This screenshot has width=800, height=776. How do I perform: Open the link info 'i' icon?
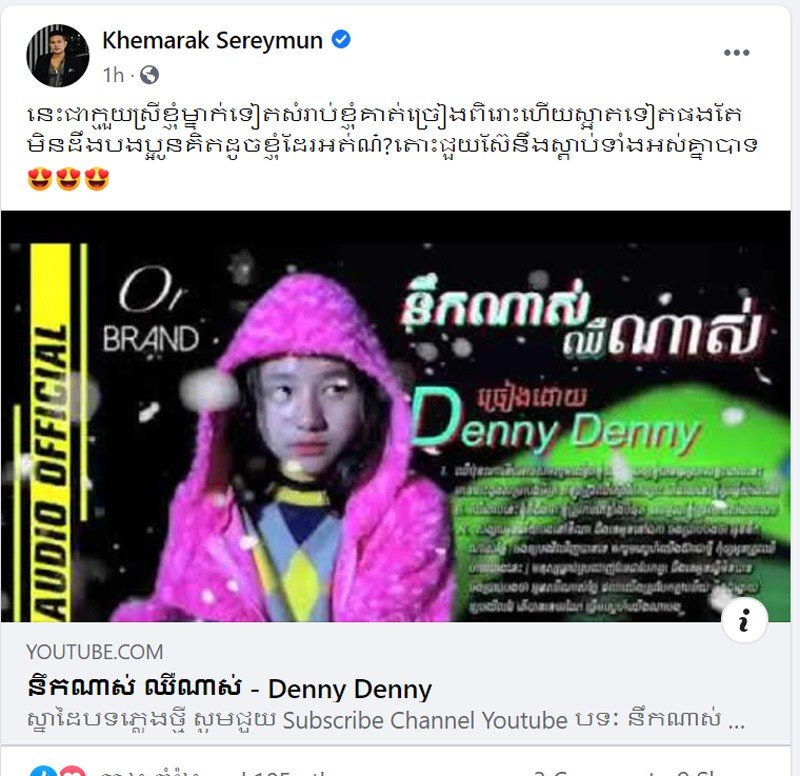pyautogui.click(x=744, y=620)
